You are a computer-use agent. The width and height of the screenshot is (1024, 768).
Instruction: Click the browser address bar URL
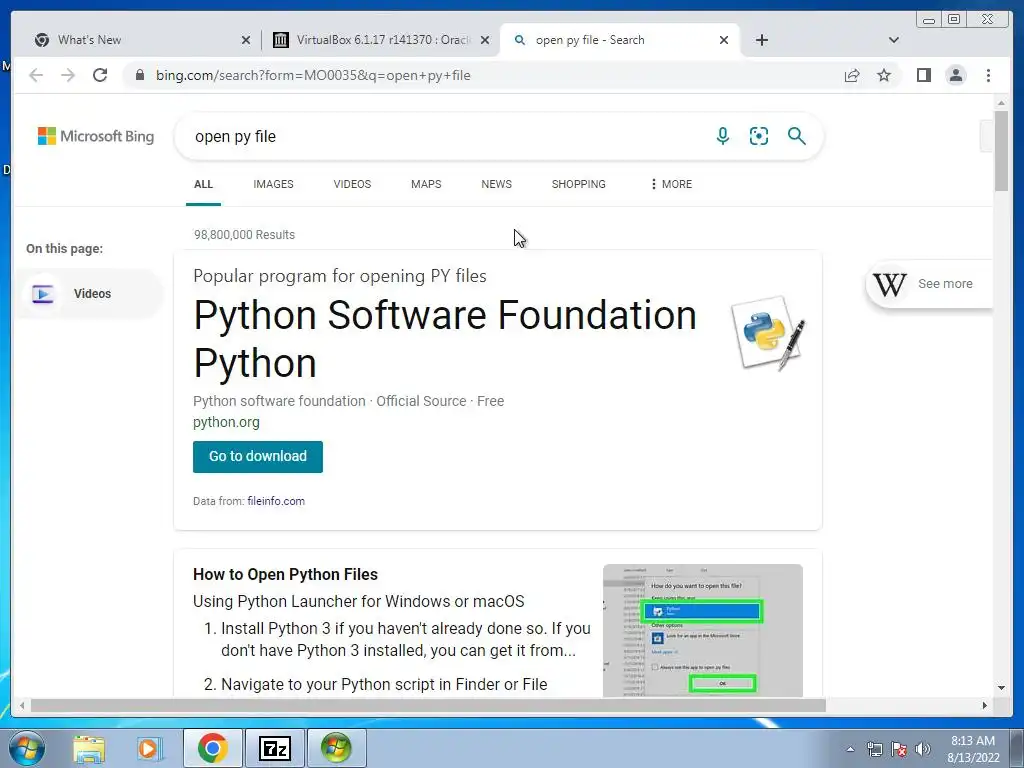(313, 75)
